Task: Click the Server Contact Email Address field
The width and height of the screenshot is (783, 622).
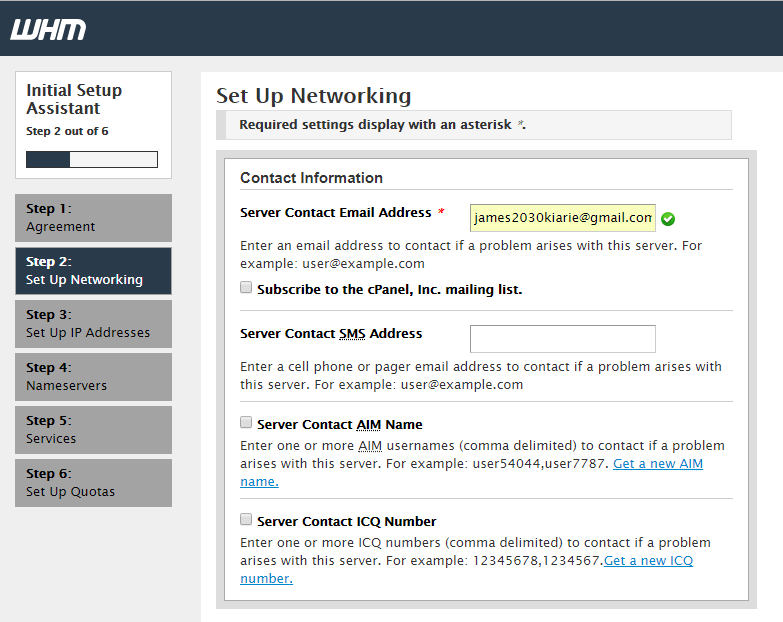Action: click(x=562, y=218)
